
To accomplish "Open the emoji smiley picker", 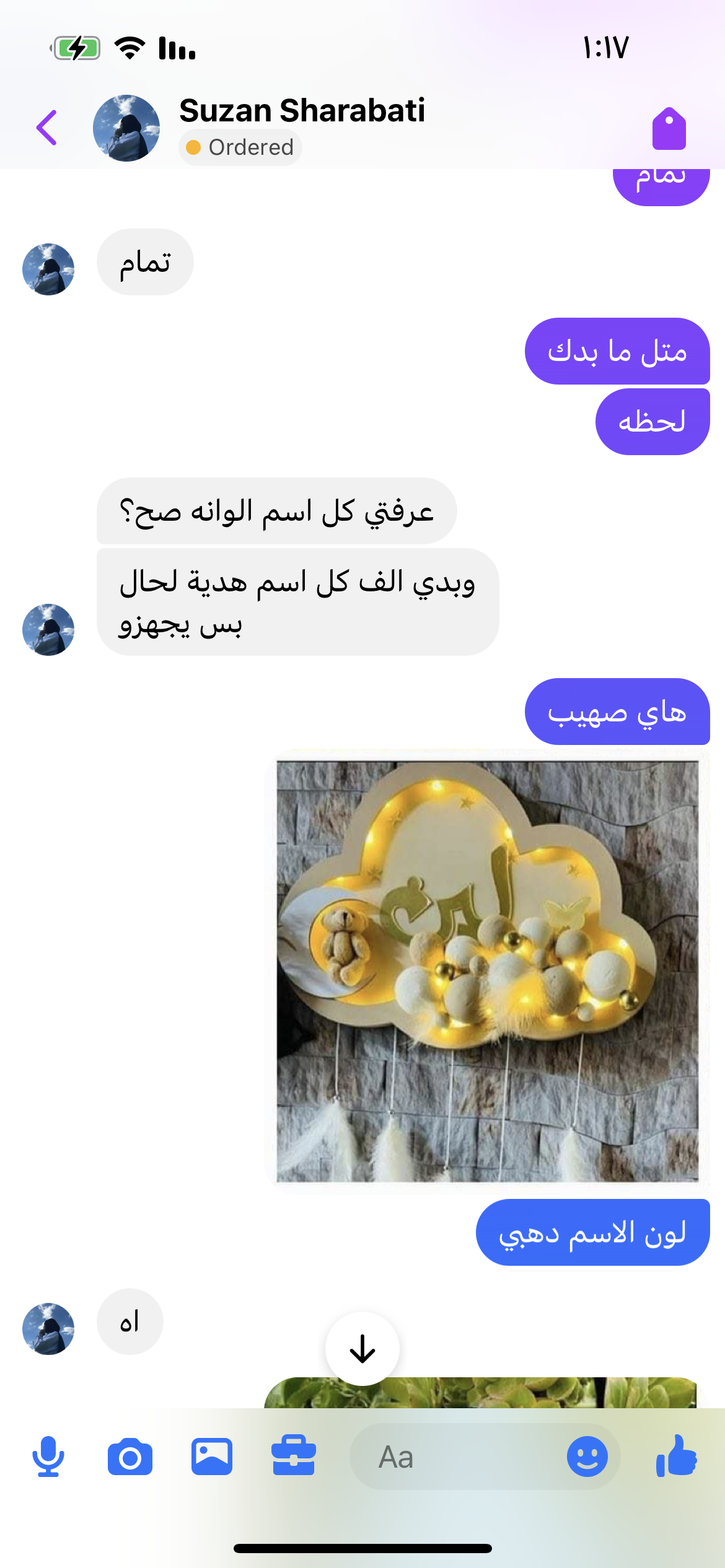I will pyautogui.click(x=587, y=1457).
